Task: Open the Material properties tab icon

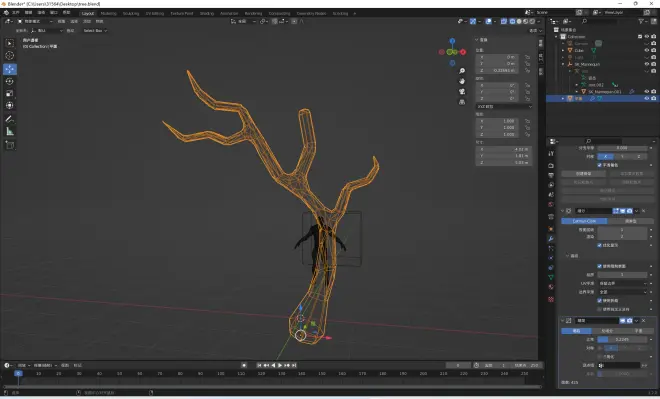Action: tap(551, 287)
